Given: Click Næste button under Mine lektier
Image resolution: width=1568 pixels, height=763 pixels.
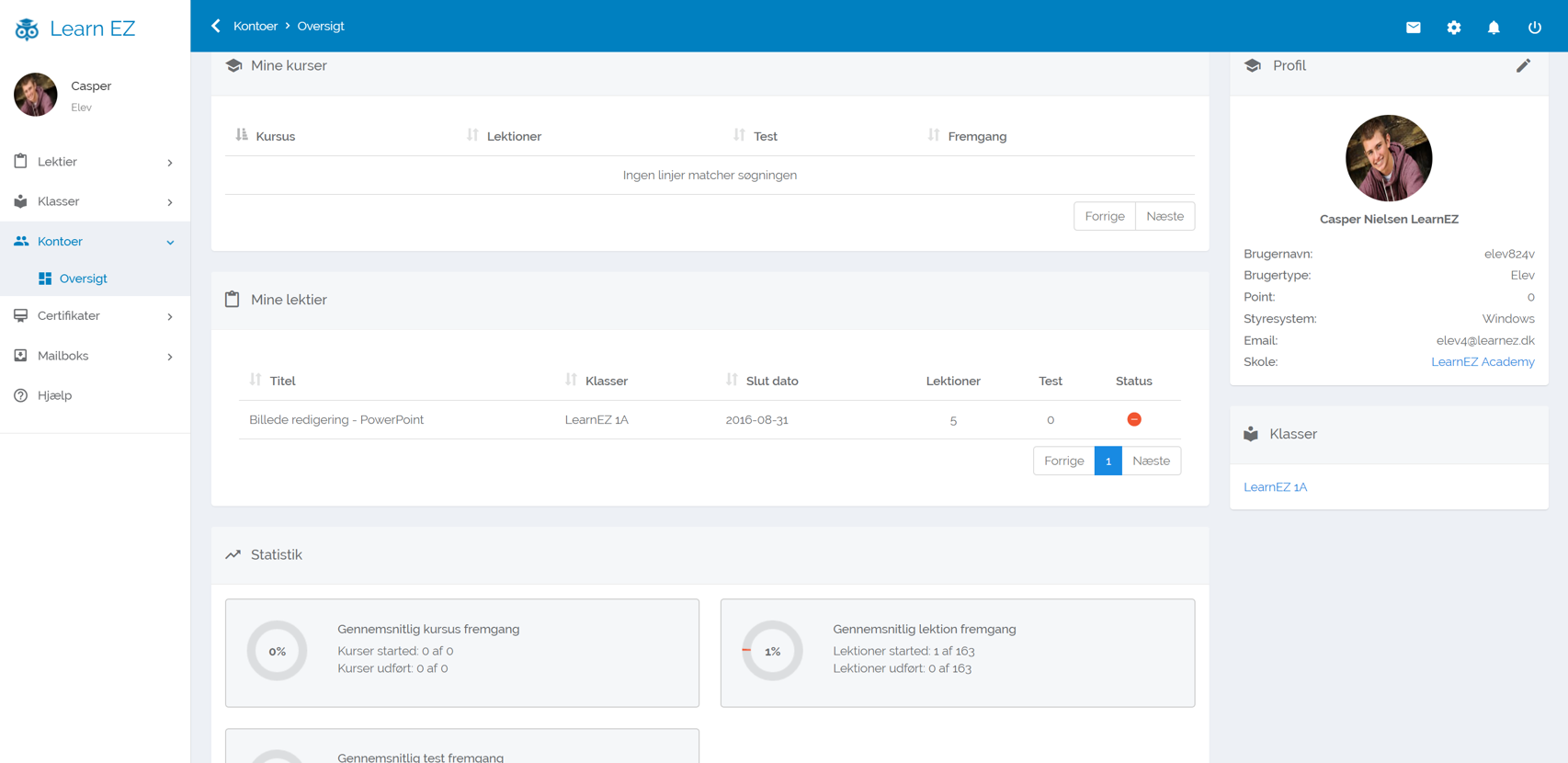Looking at the screenshot, I should pos(1151,461).
